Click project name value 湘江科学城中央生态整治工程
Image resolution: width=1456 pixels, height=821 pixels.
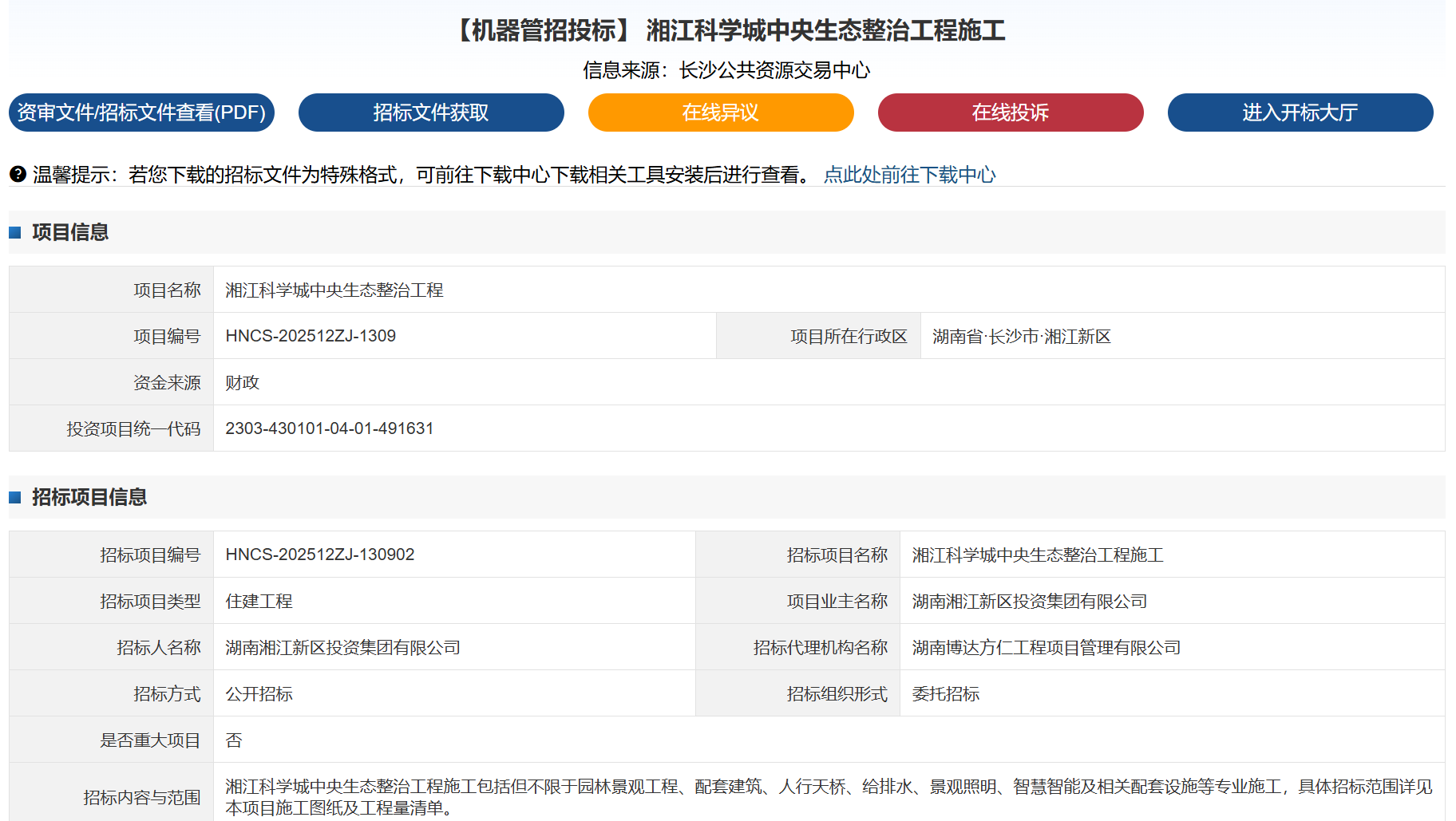tap(334, 290)
